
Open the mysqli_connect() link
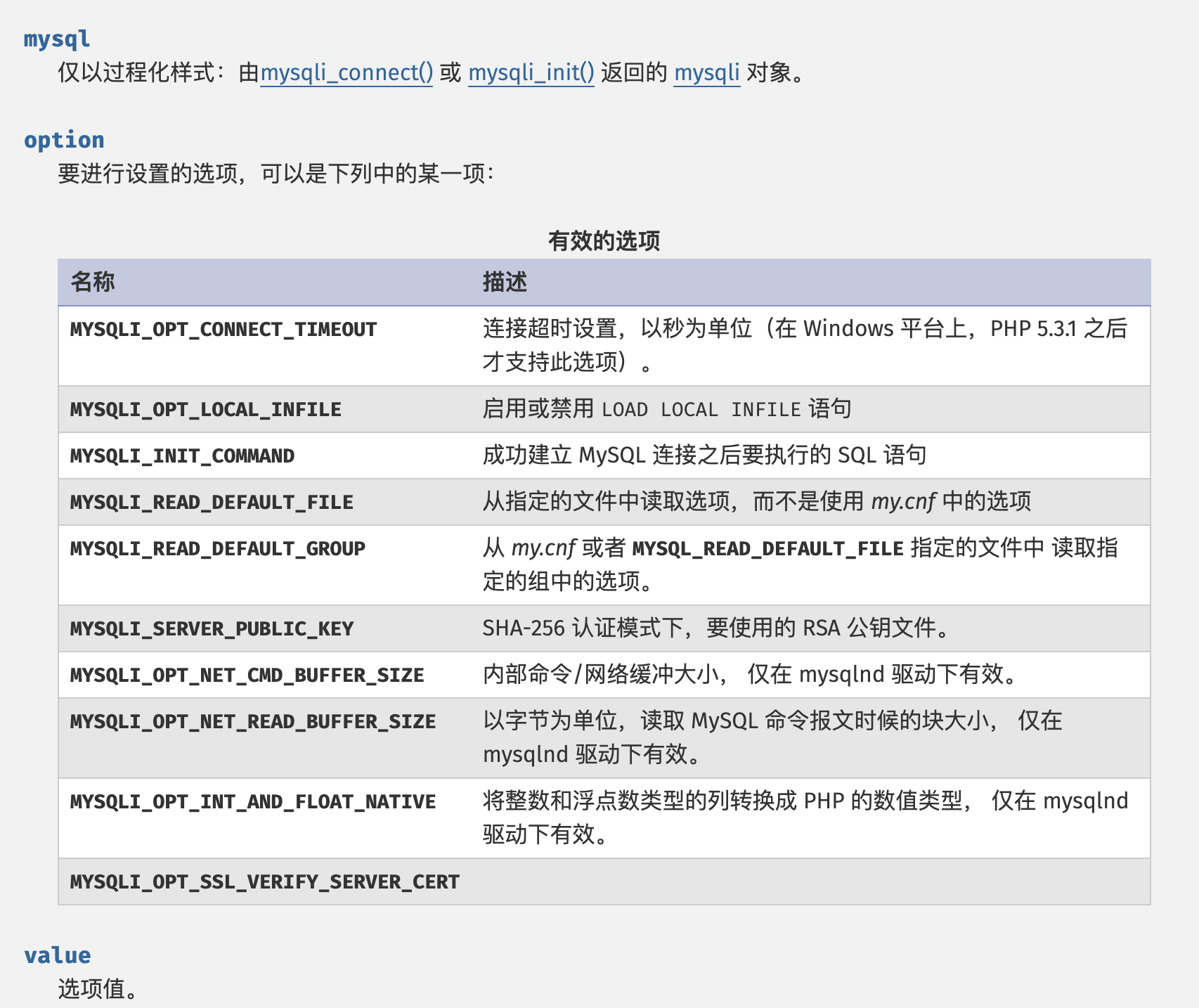[x=346, y=73]
